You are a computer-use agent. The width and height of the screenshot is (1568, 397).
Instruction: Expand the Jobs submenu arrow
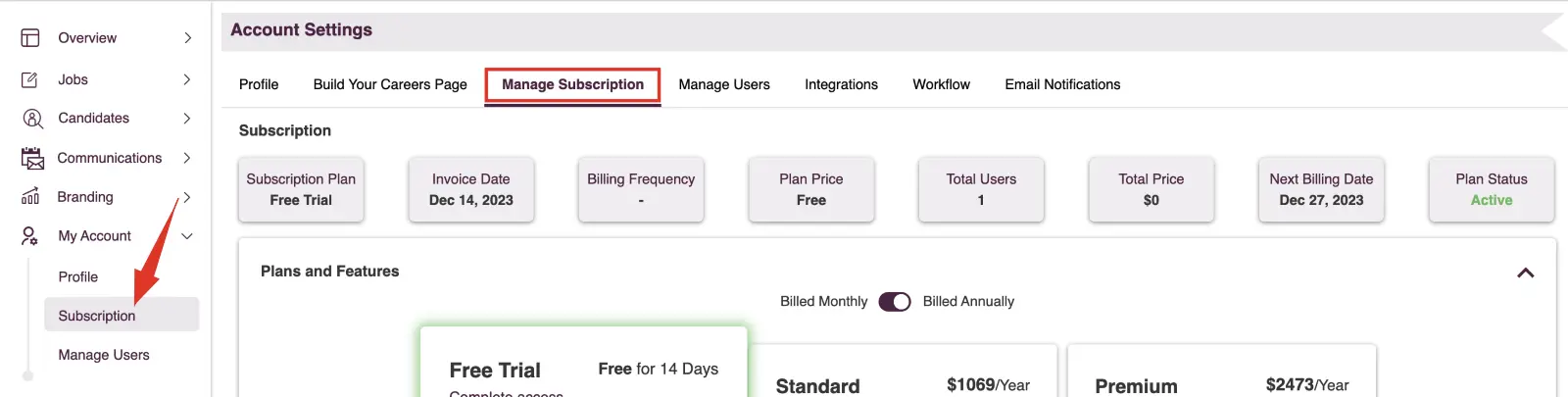coord(187,79)
